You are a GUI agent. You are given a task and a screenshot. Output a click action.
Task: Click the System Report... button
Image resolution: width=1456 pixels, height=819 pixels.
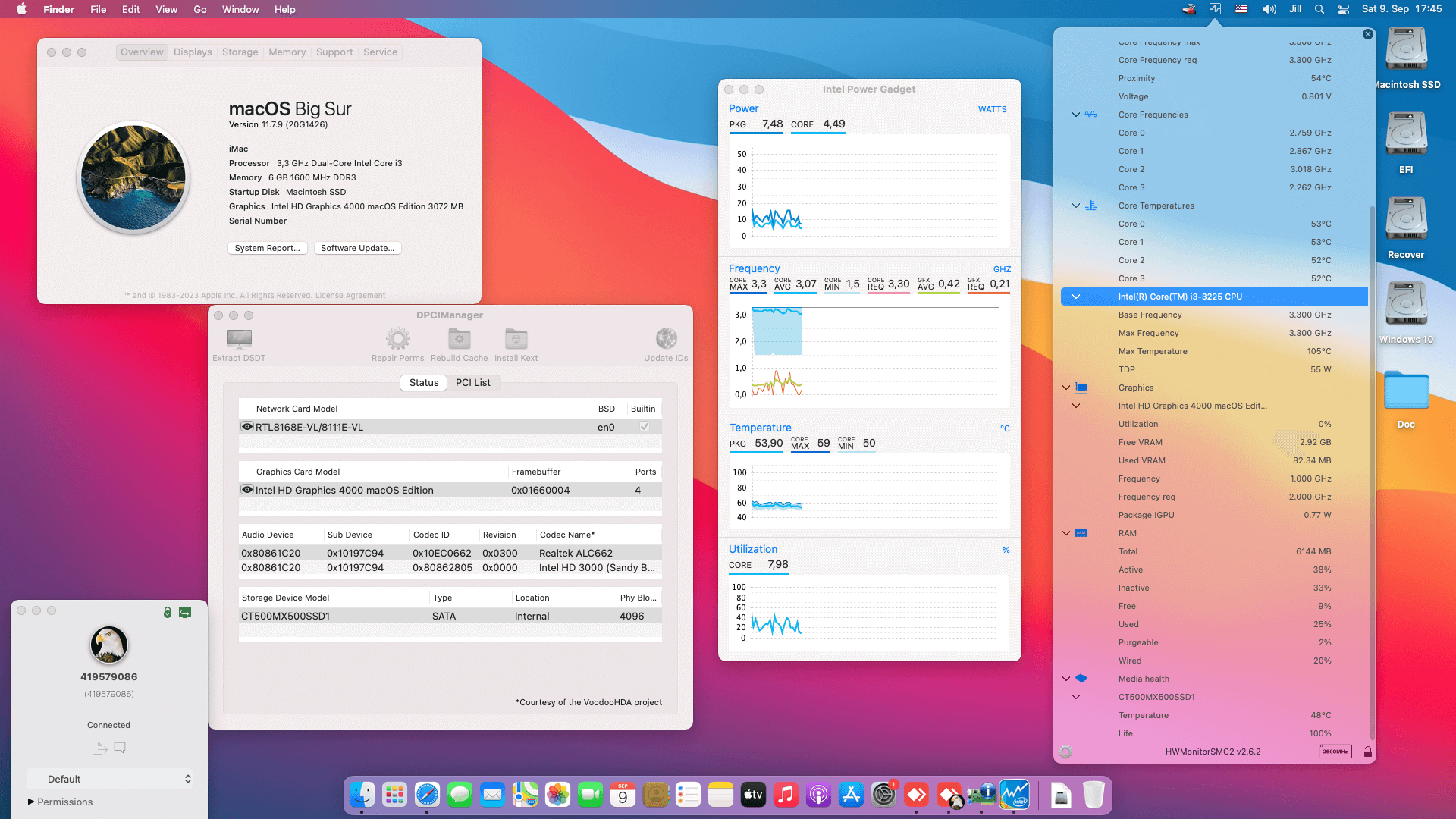pyautogui.click(x=267, y=248)
